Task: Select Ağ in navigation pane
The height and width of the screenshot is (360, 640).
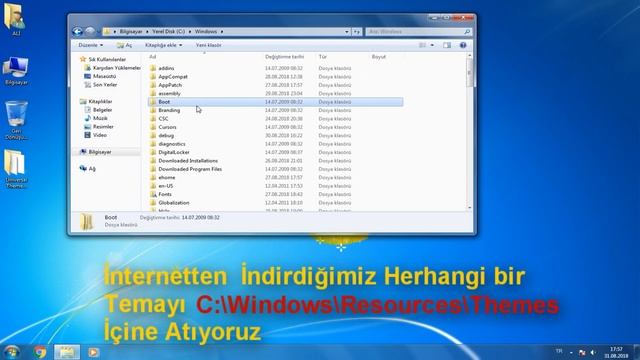Action: point(88,169)
